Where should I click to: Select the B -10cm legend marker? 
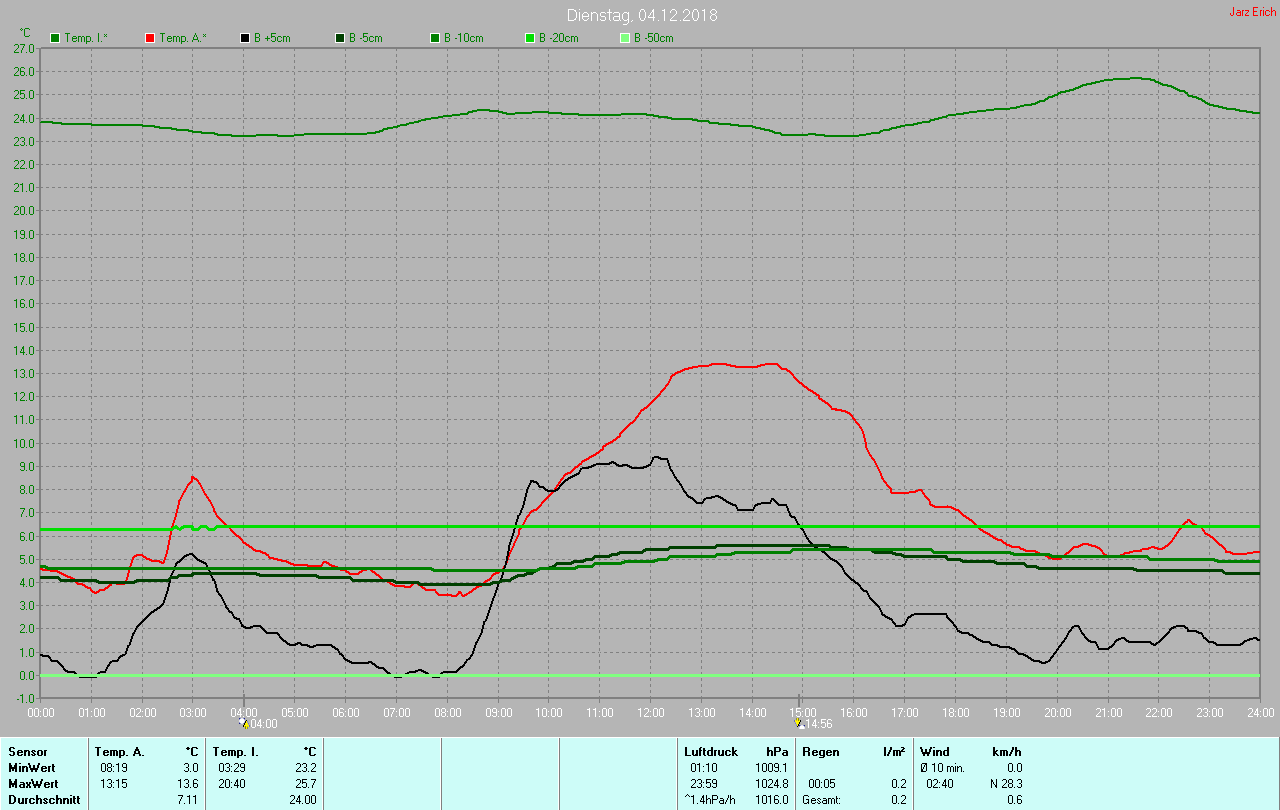[435, 38]
